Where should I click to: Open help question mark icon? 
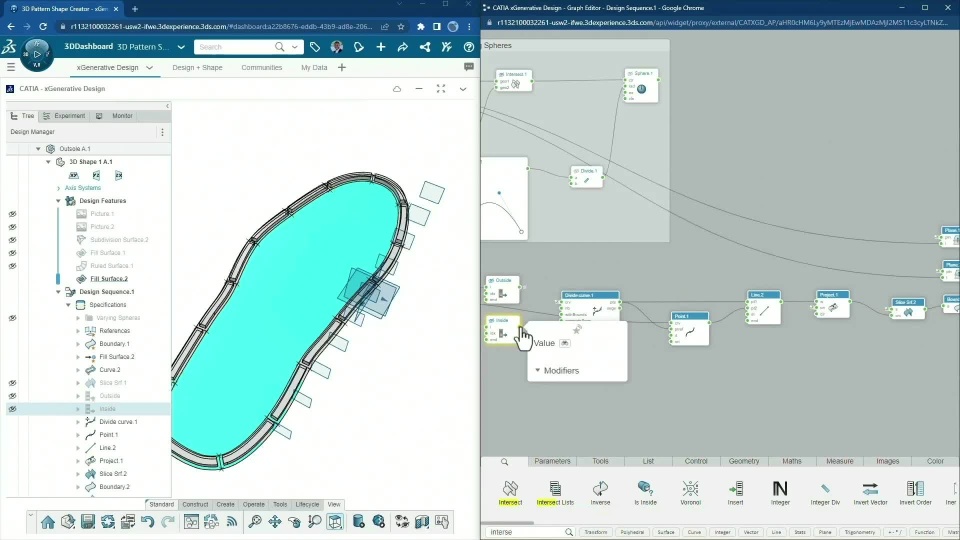pos(469,47)
